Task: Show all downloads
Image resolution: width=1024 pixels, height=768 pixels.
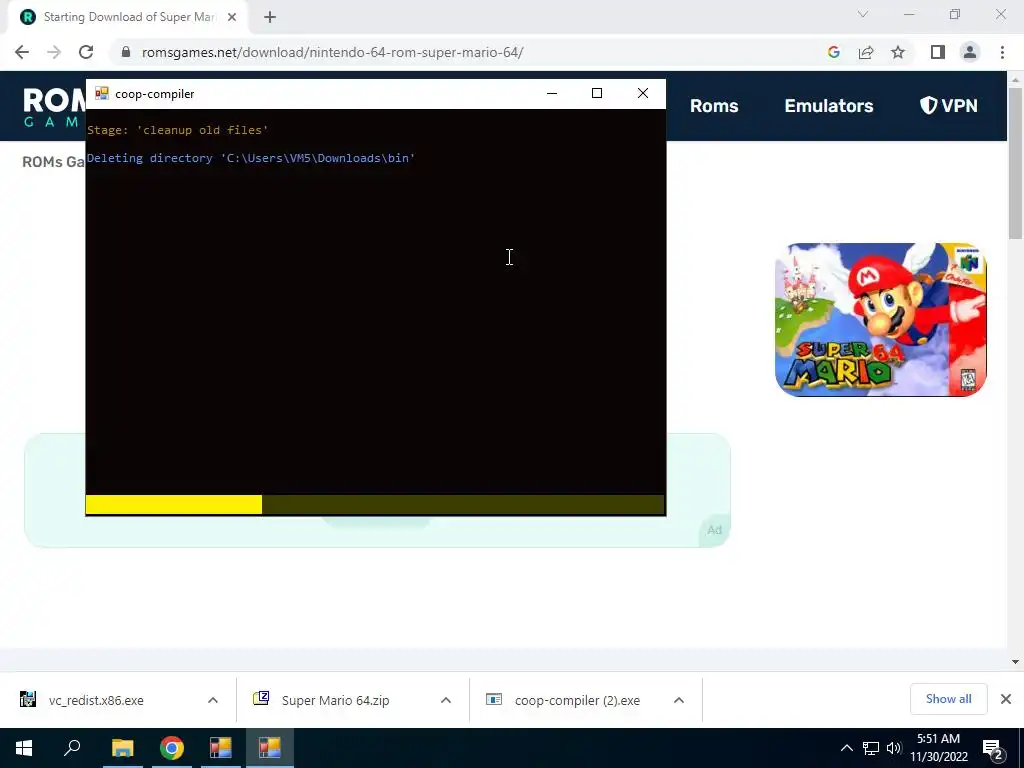Action: [x=948, y=699]
